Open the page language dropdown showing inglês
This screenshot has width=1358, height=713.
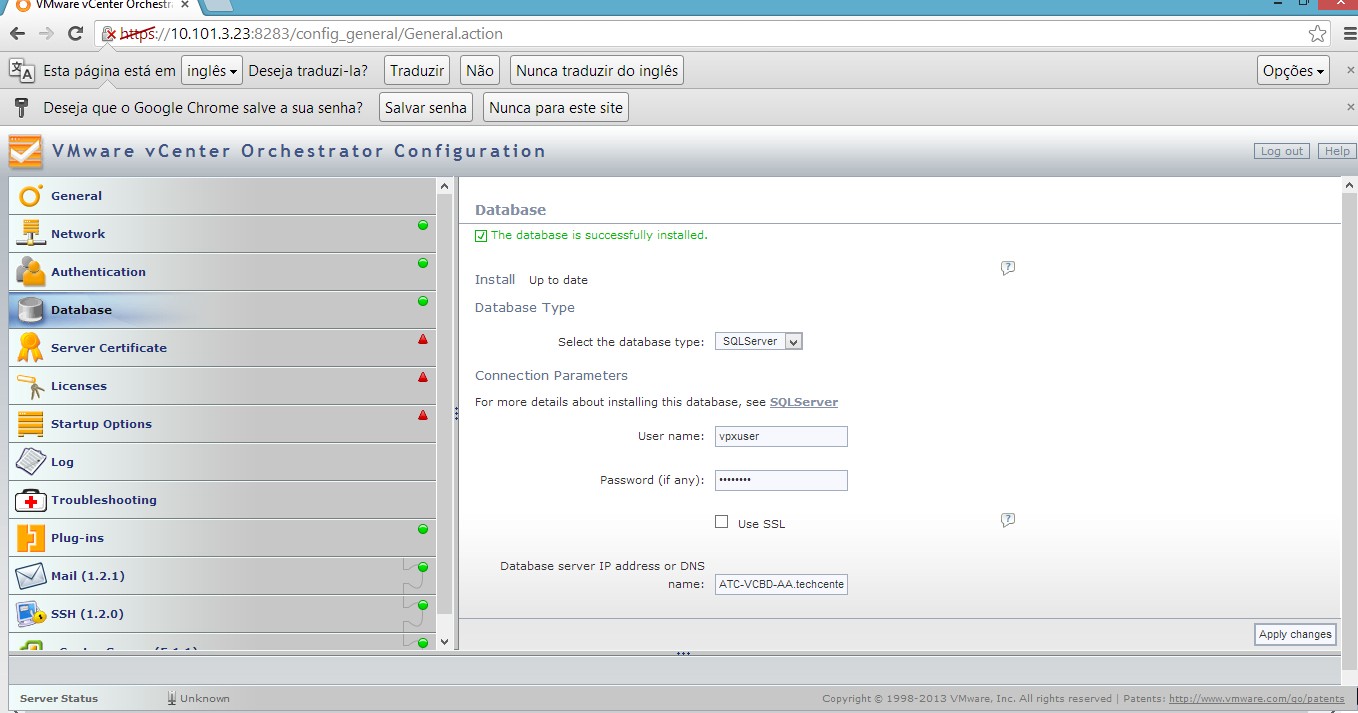tap(212, 71)
